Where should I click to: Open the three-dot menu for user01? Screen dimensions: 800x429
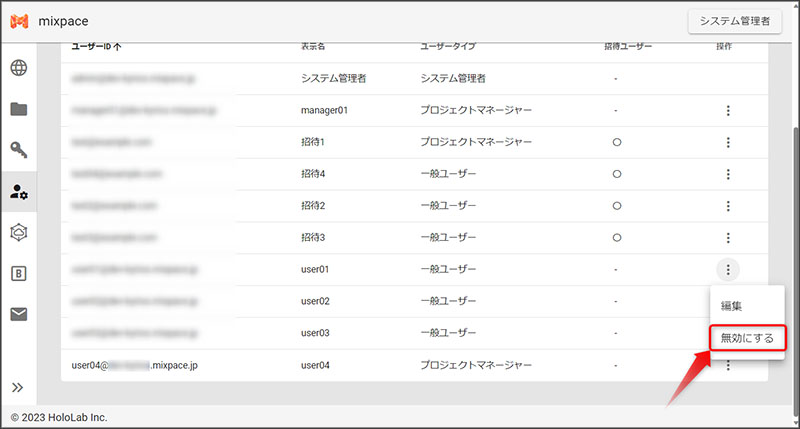(x=728, y=269)
